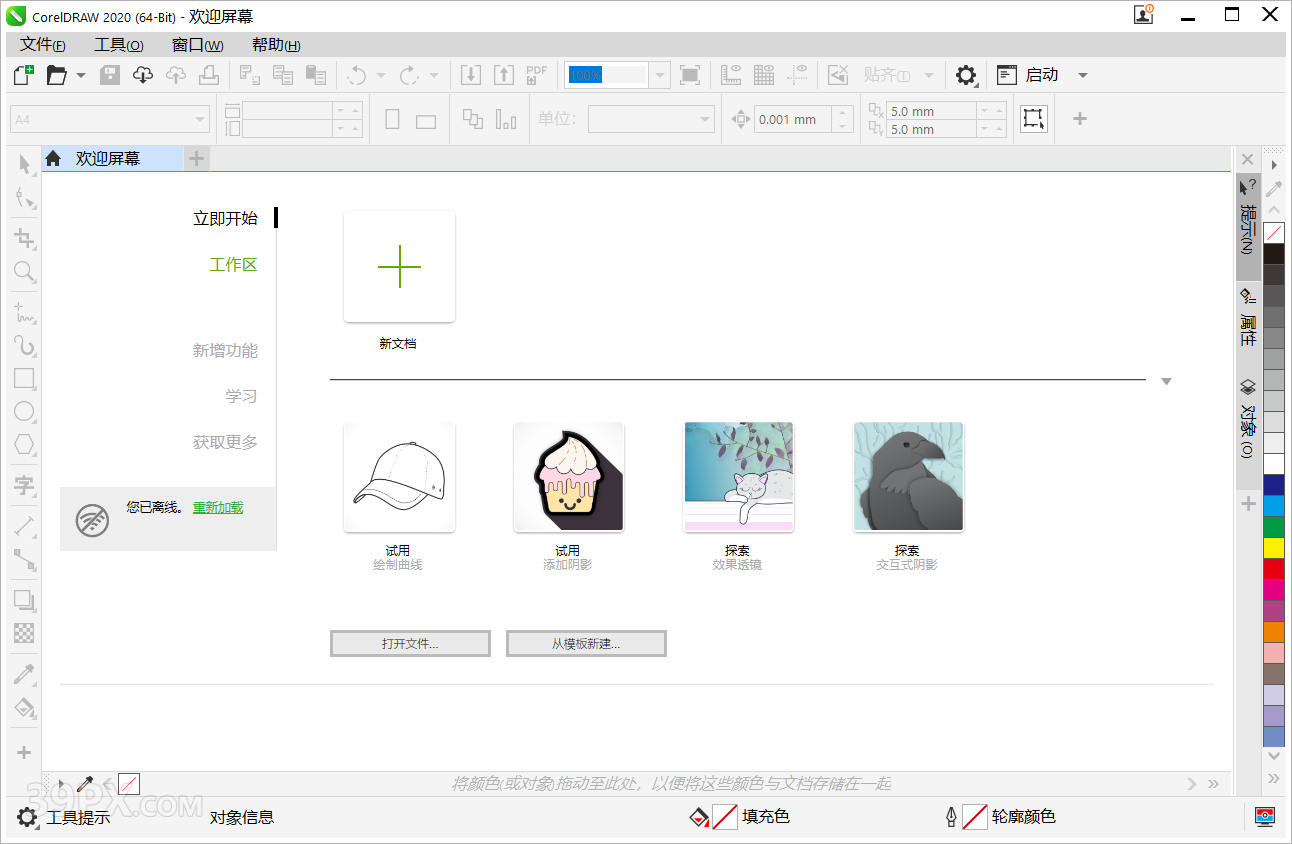The height and width of the screenshot is (844, 1292).
Task: Click the cloud download icon
Action: coord(143,75)
